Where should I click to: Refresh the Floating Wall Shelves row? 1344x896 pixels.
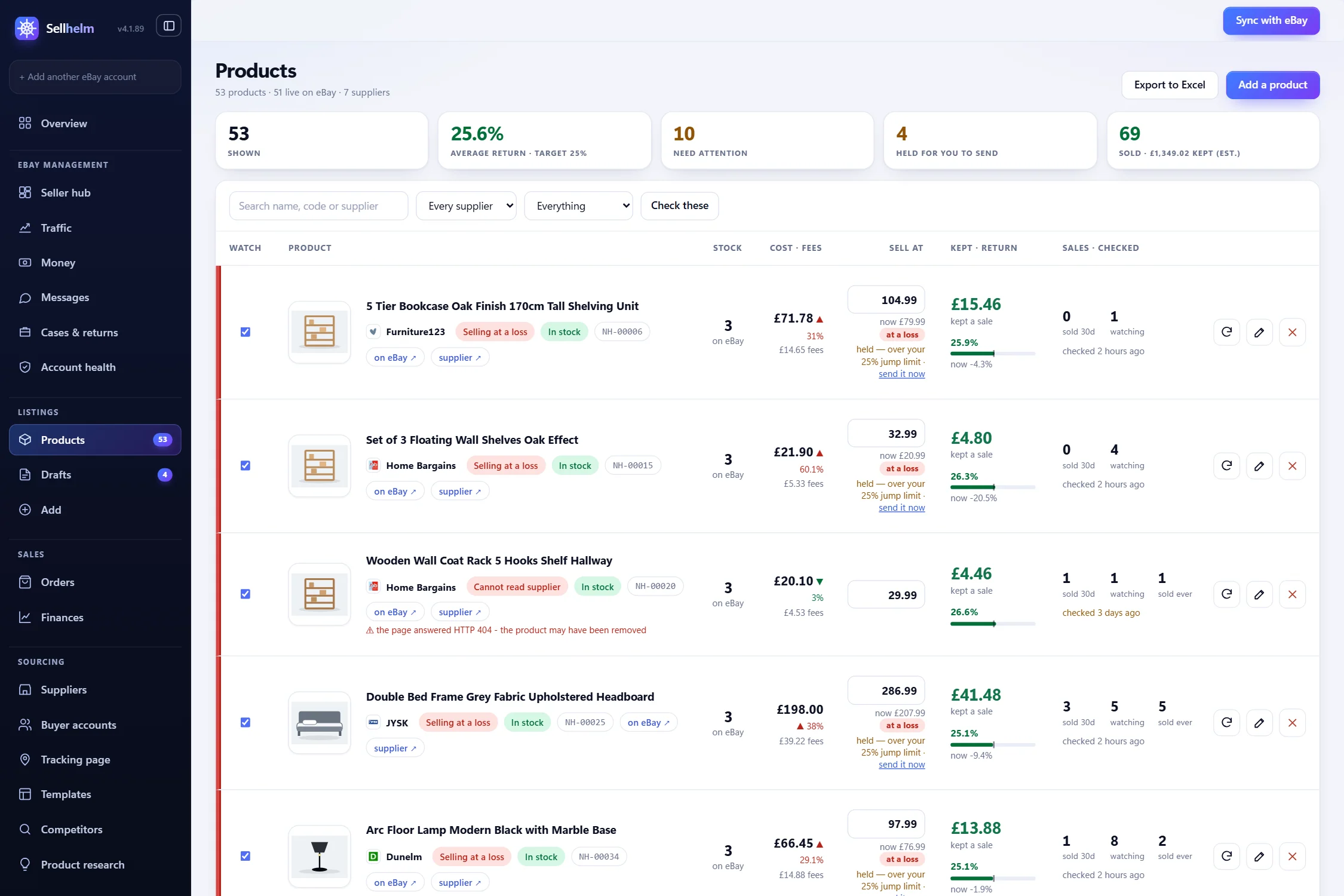[1226, 466]
